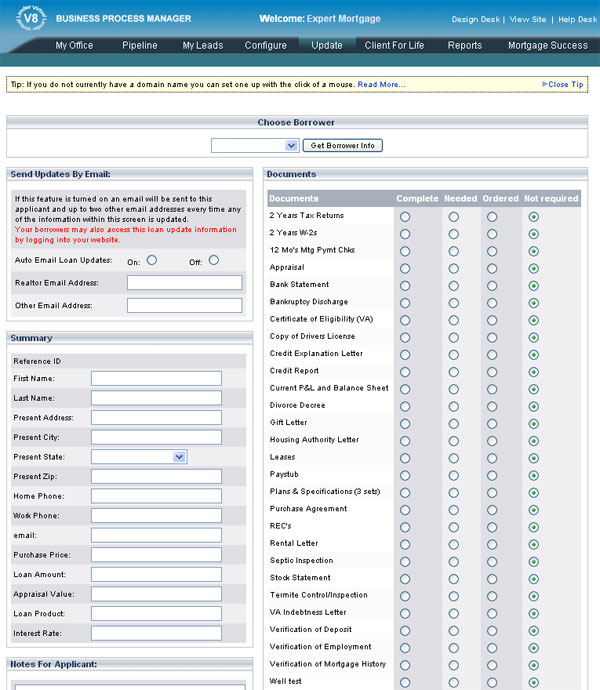Screen dimensions: 600x690
Task: Mark Septic Inspection as Ordered
Action: (492, 562)
